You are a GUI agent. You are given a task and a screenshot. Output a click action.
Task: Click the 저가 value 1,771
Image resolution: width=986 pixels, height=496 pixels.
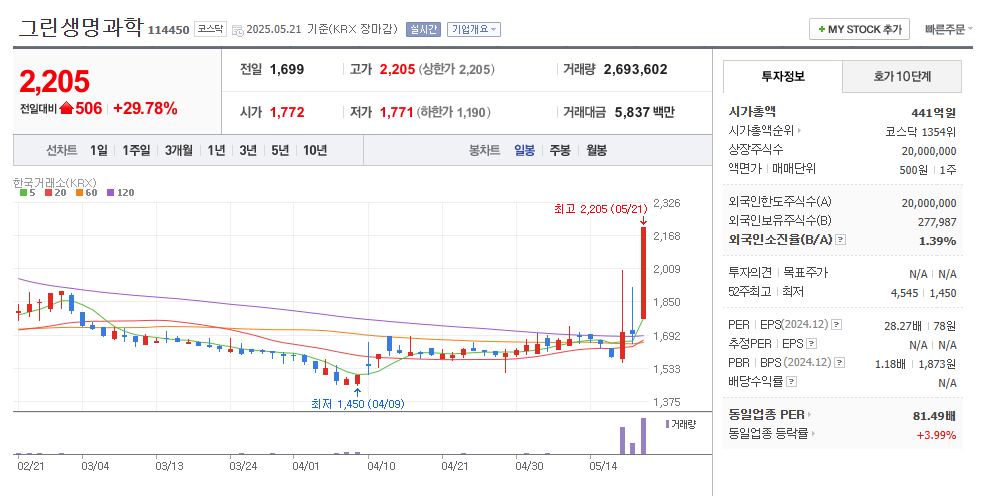396,113
